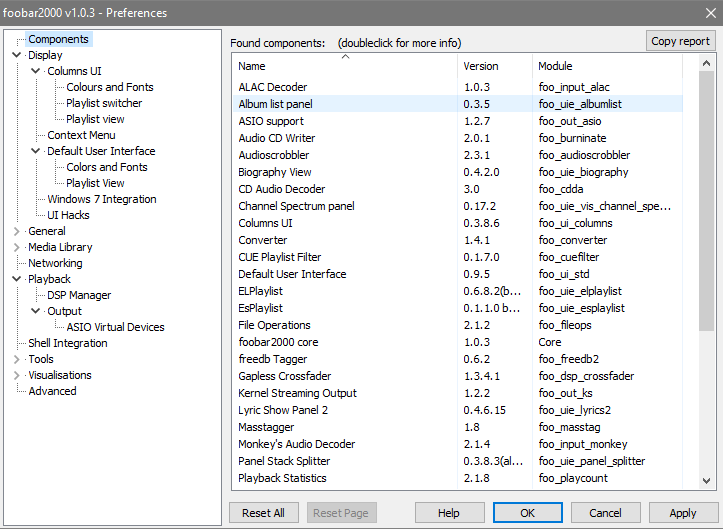Click the Copy report button
723x529 pixels.
tap(680, 41)
